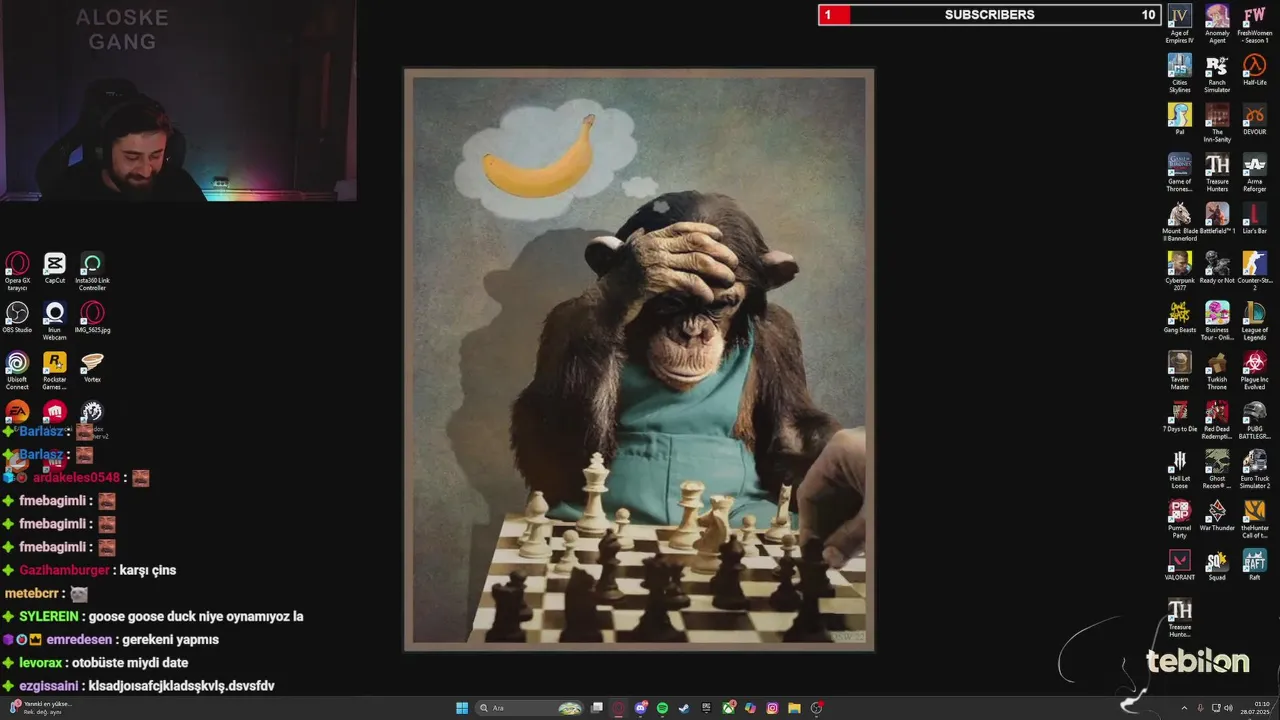Open the Windows Start menu

point(462,708)
